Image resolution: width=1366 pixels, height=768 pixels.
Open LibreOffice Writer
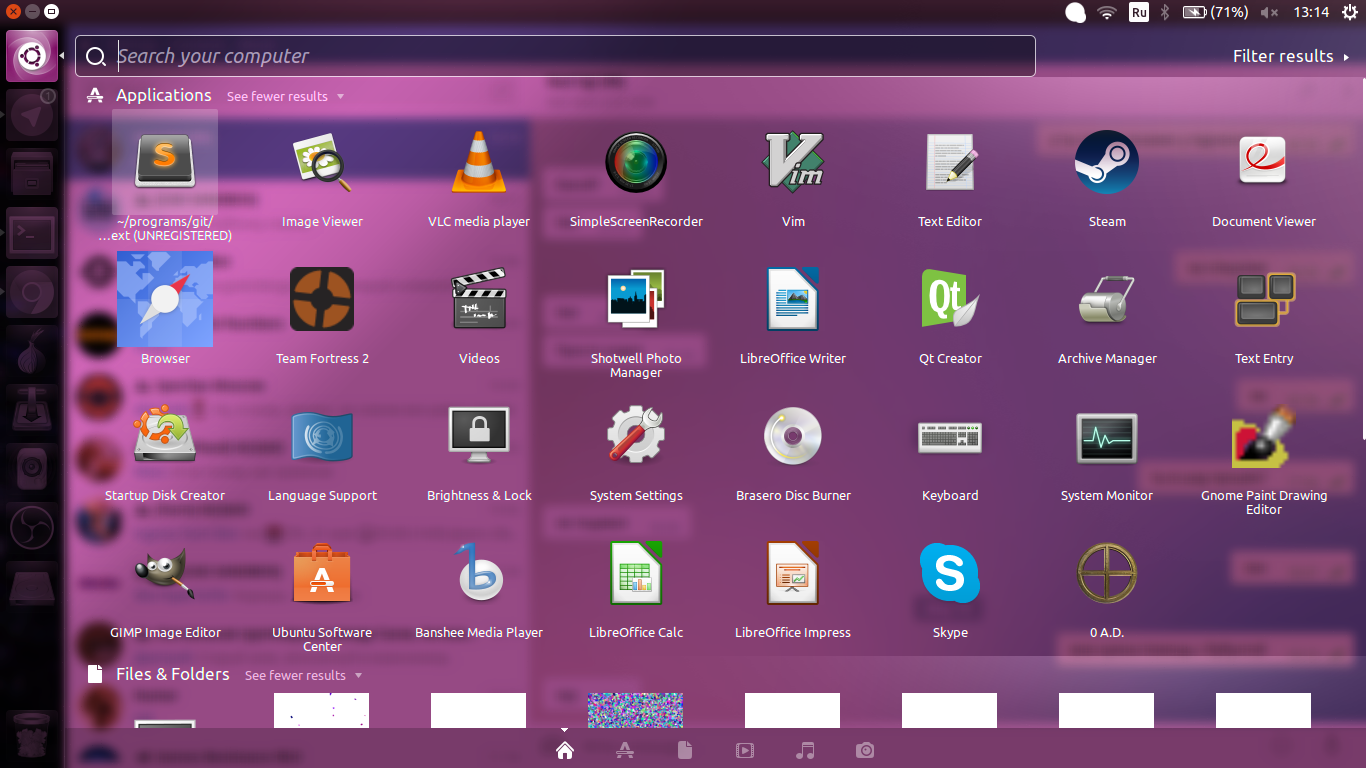click(x=793, y=298)
